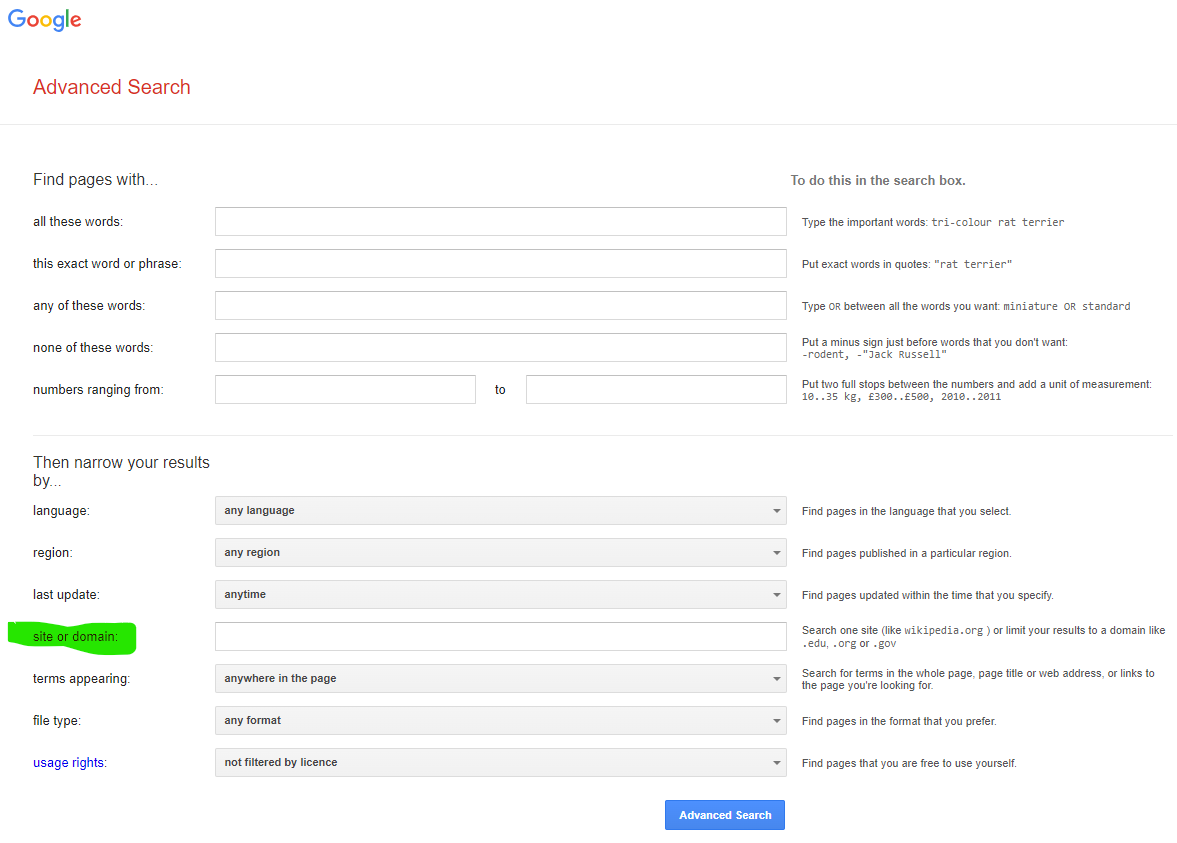
Task: Open the usage rights licence dropdown
Action: (x=500, y=762)
